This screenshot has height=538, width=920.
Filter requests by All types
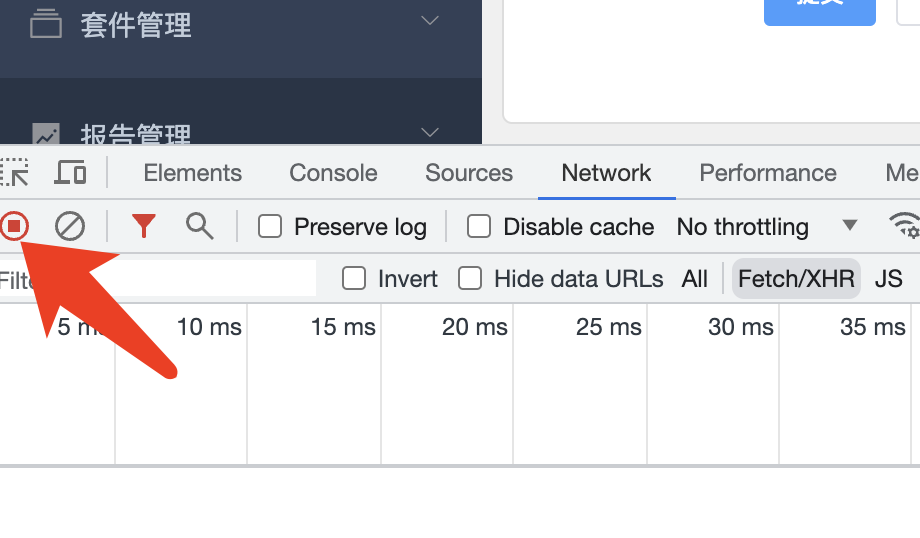[695, 279]
